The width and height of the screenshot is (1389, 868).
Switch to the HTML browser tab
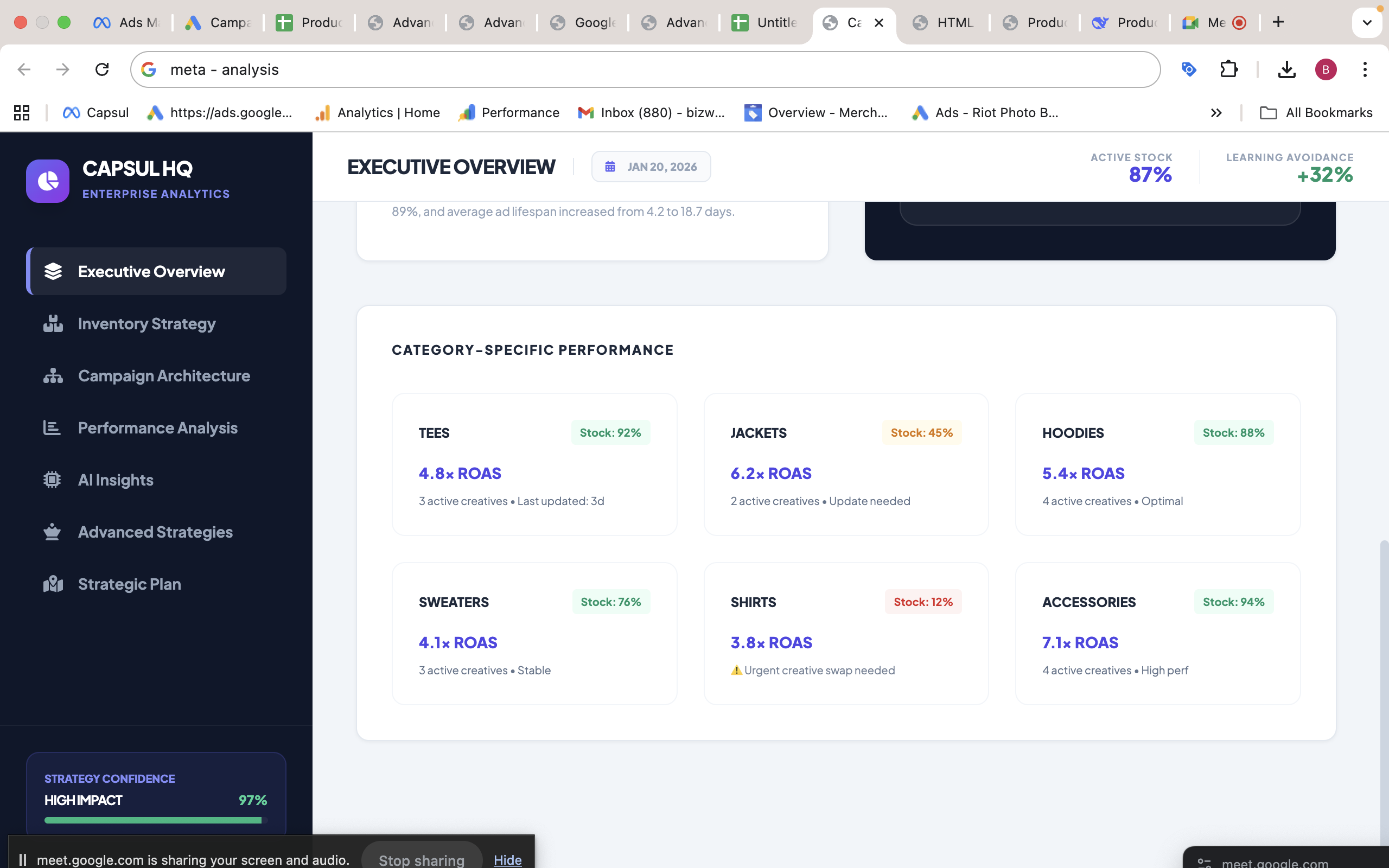(x=945, y=22)
